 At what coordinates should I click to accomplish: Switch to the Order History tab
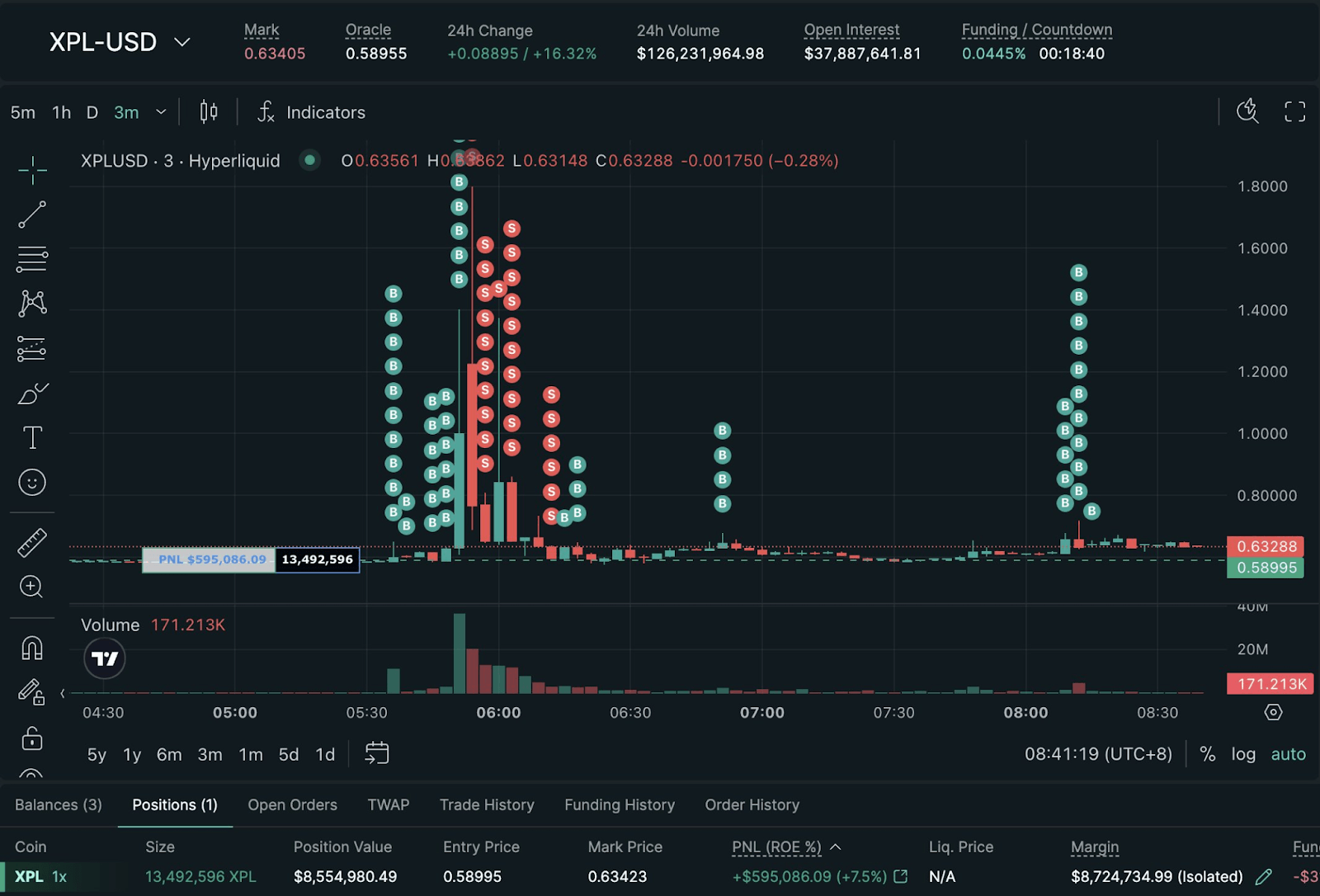(752, 804)
